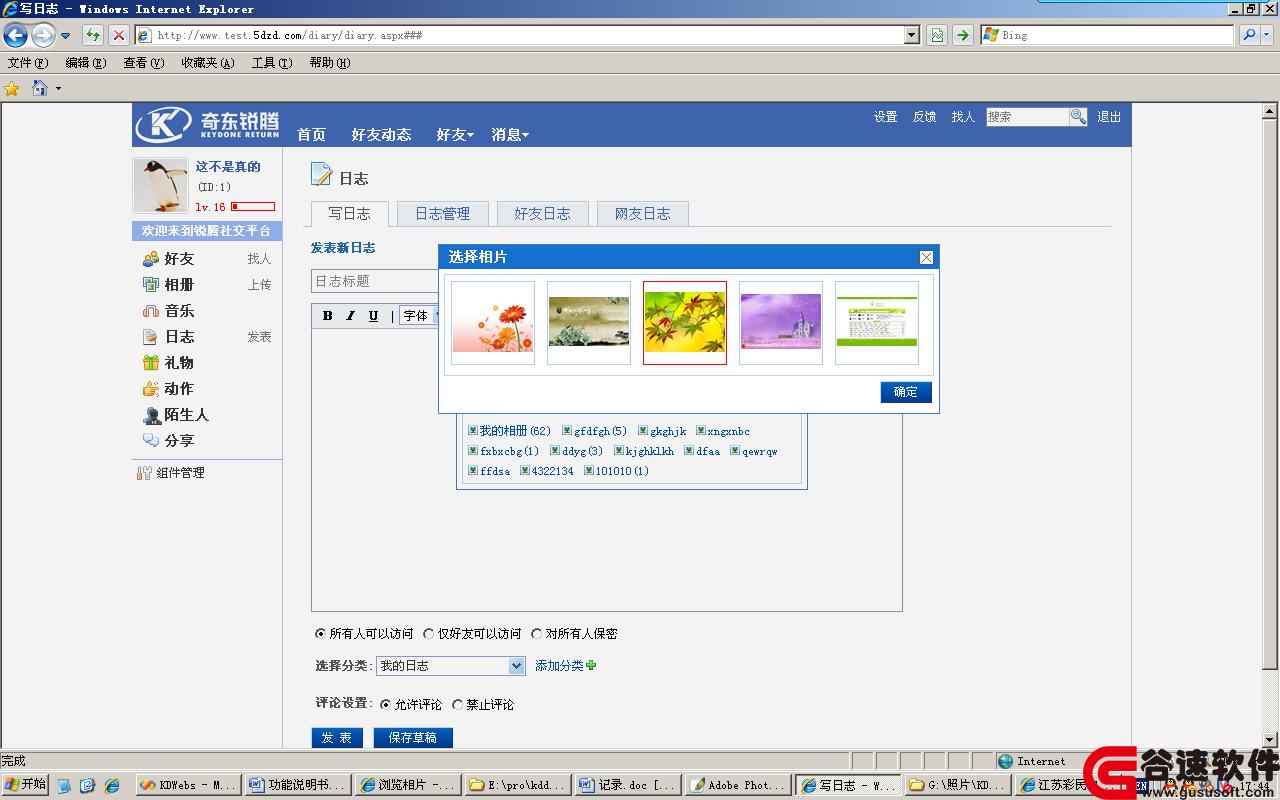Select the 禁止评论 radio button
Image resolution: width=1280 pixels, height=800 pixels.
point(457,704)
